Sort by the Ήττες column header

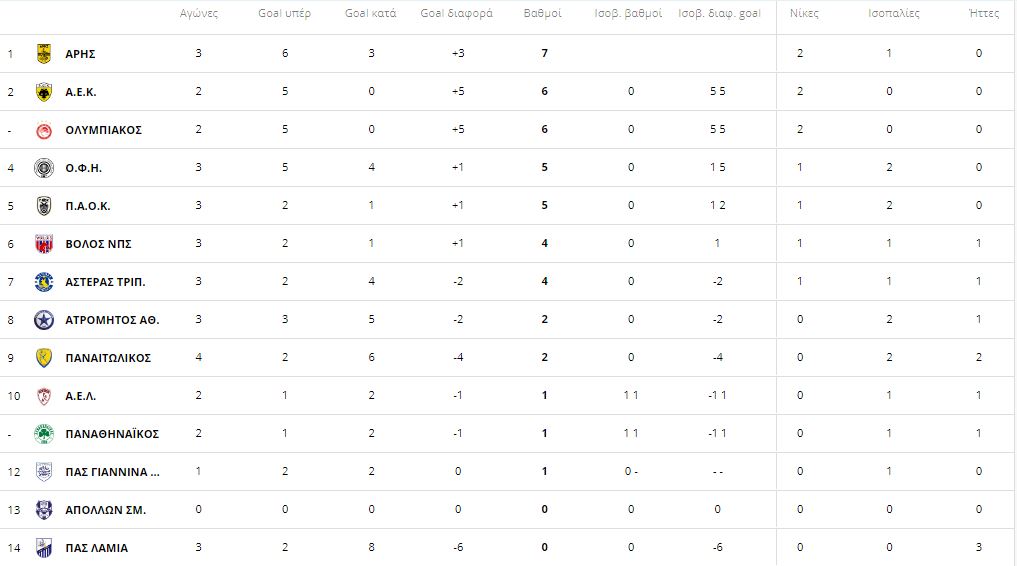[x=978, y=14]
